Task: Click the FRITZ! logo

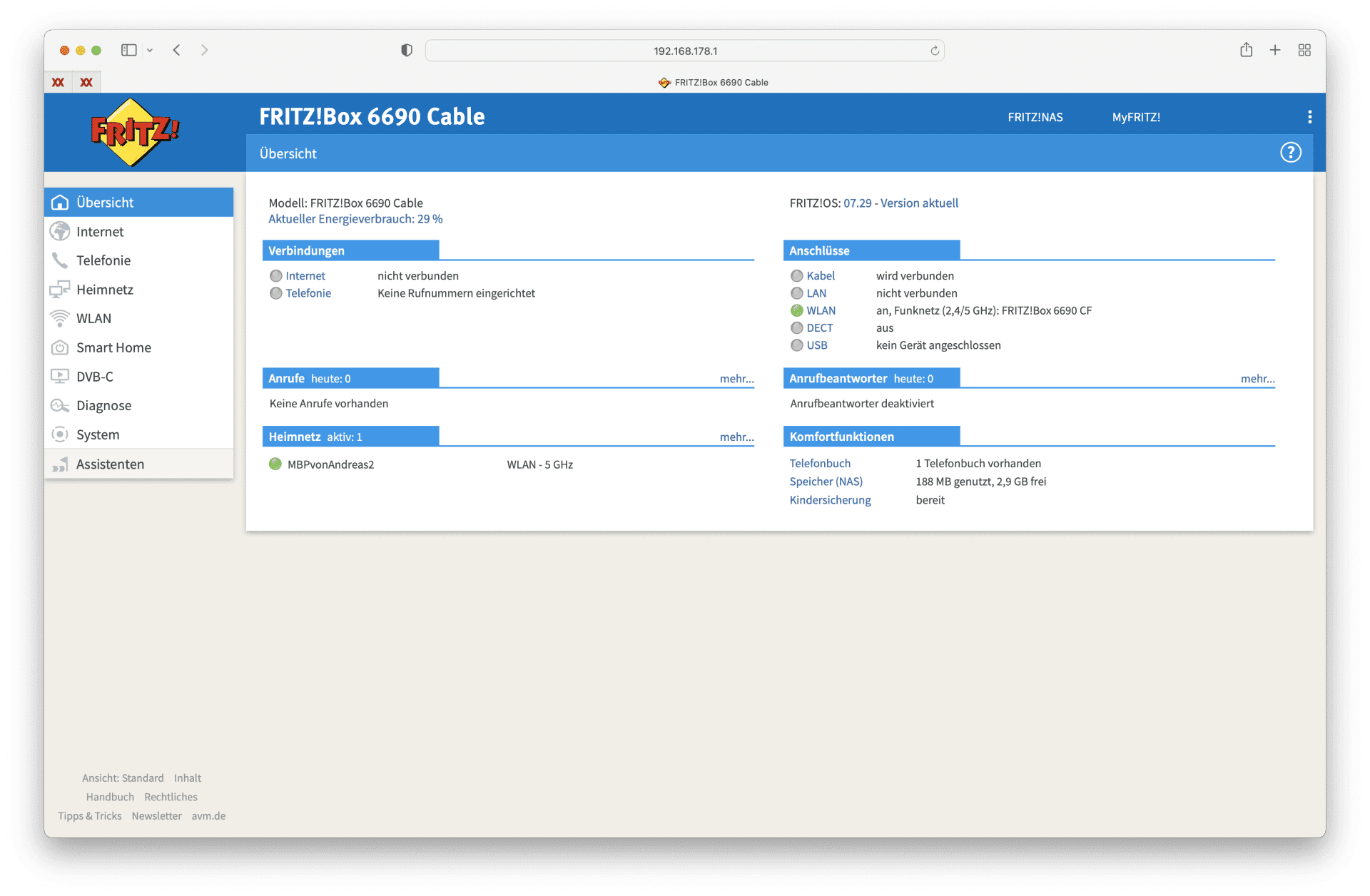Action: coord(134,133)
